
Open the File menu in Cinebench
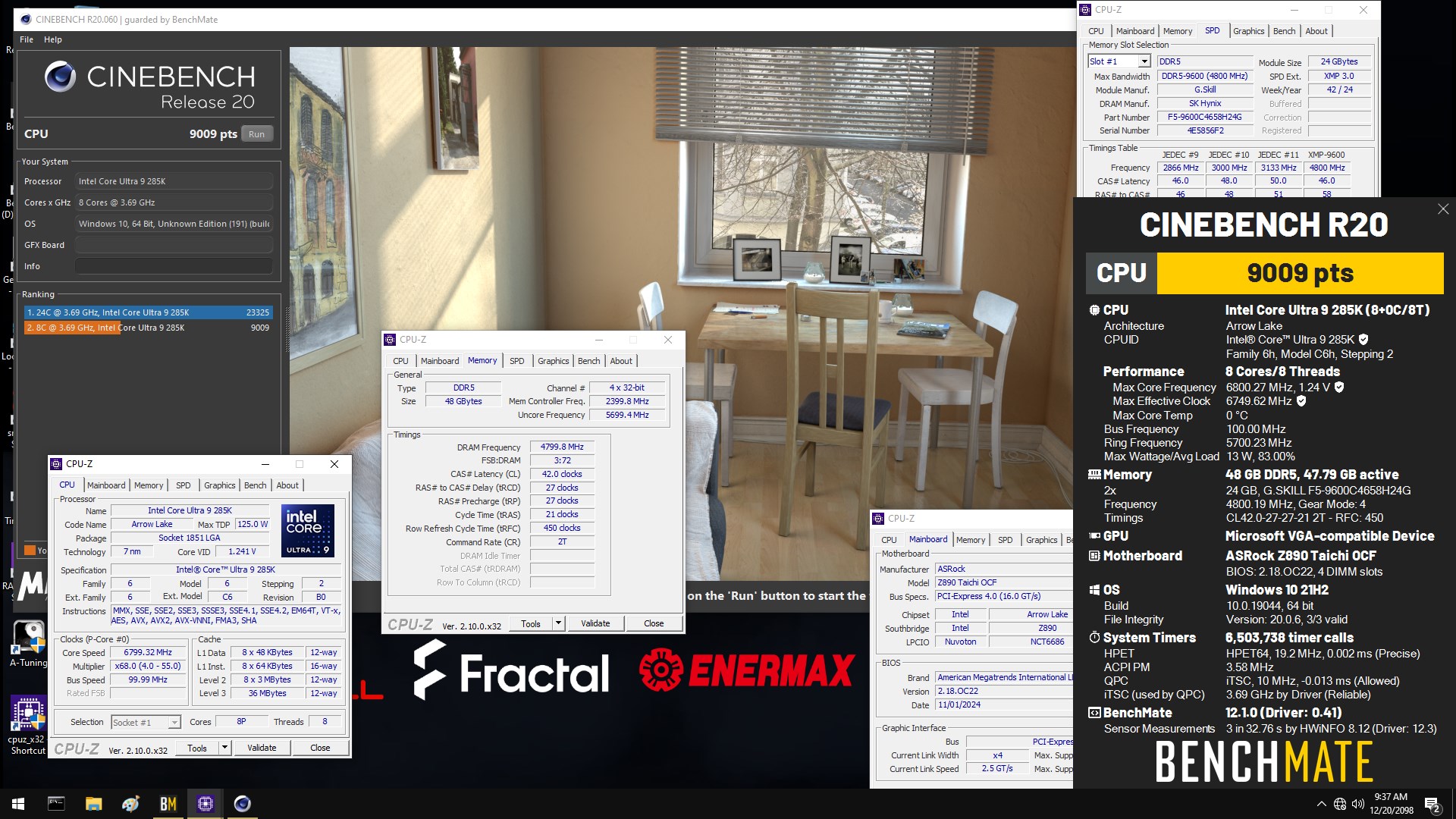[27, 39]
